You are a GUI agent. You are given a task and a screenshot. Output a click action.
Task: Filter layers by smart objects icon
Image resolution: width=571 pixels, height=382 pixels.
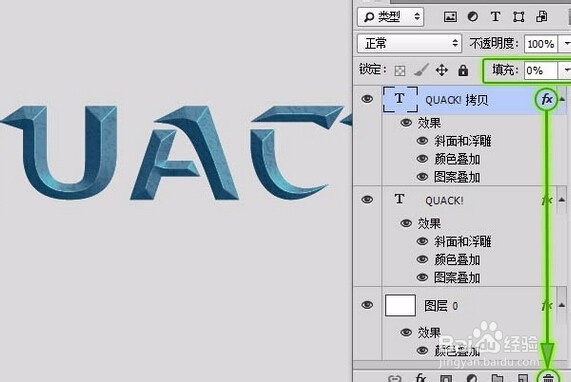pos(542,16)
